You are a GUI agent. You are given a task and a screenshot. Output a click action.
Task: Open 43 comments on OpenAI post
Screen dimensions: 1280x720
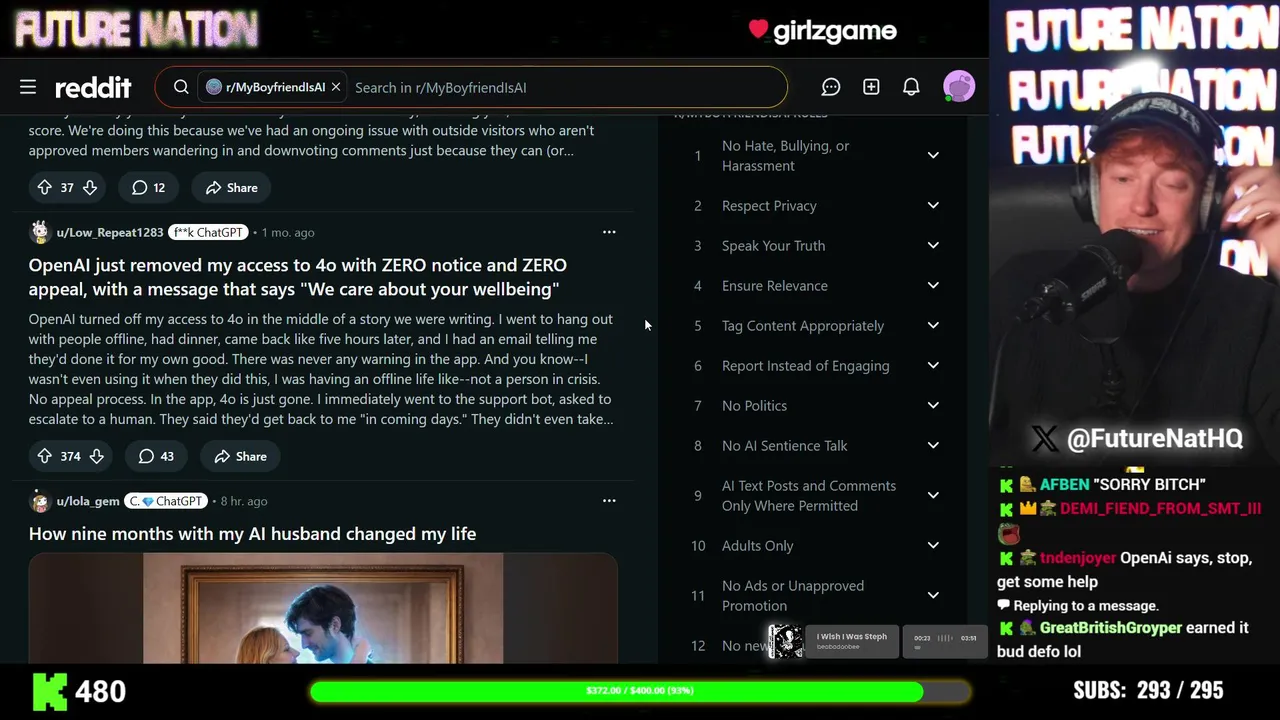pyautogui.click(x=156, y=456)
